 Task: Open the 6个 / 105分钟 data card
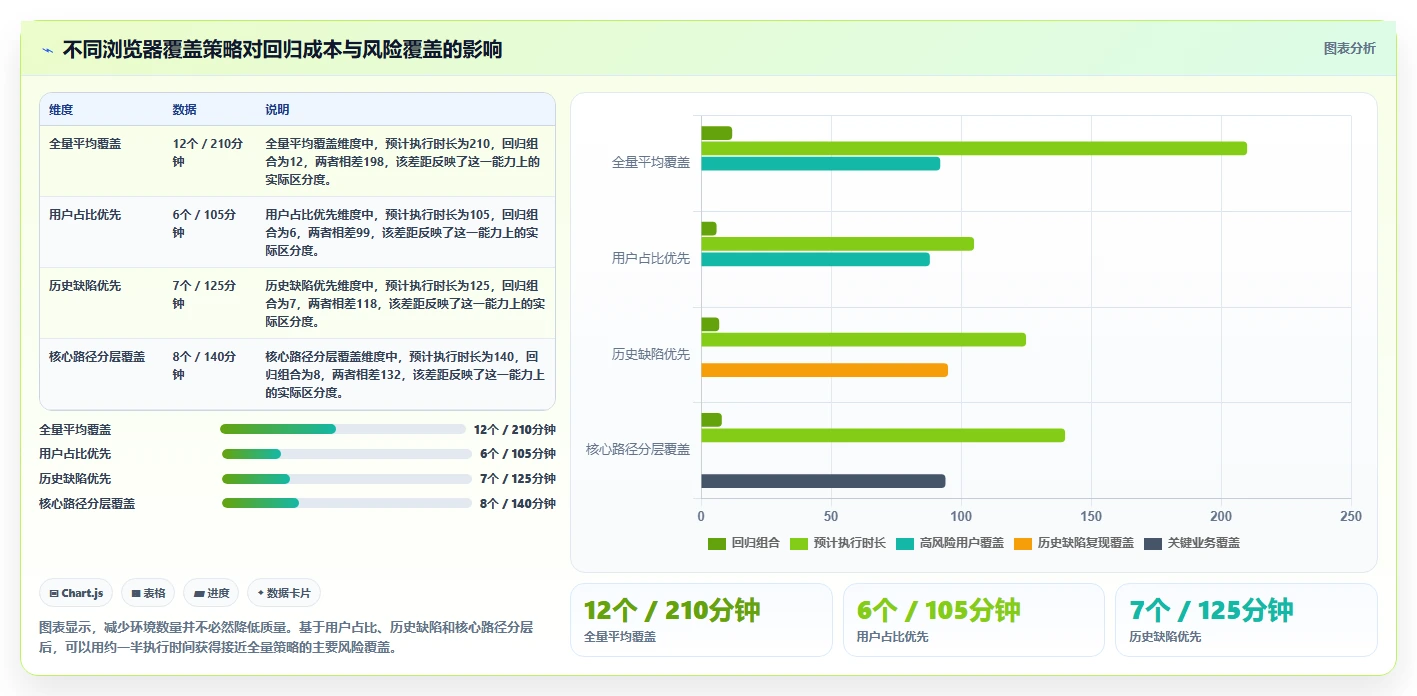click(x=974, y=620)
